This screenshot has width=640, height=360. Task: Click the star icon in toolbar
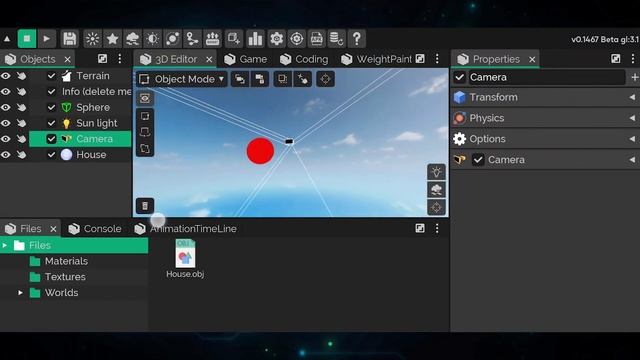(112, 39)
